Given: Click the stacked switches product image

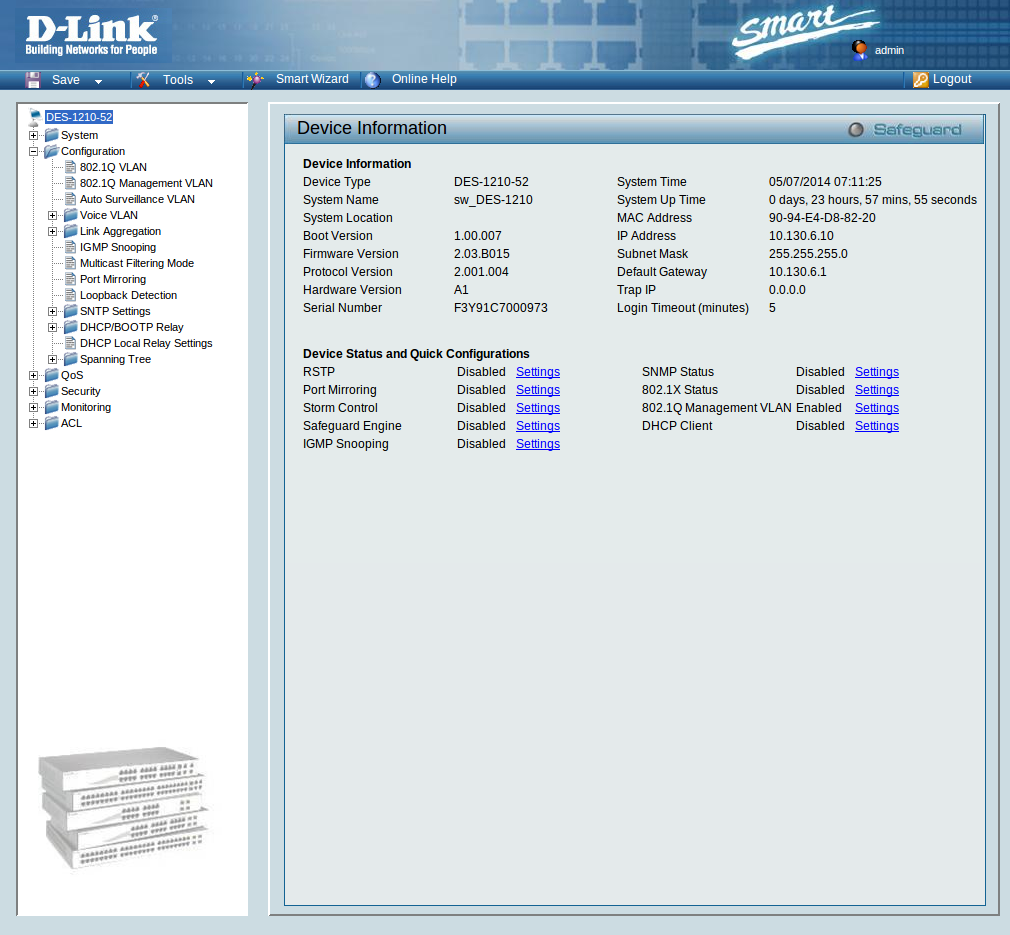Looking at the screenshot, I should point(122,807).
